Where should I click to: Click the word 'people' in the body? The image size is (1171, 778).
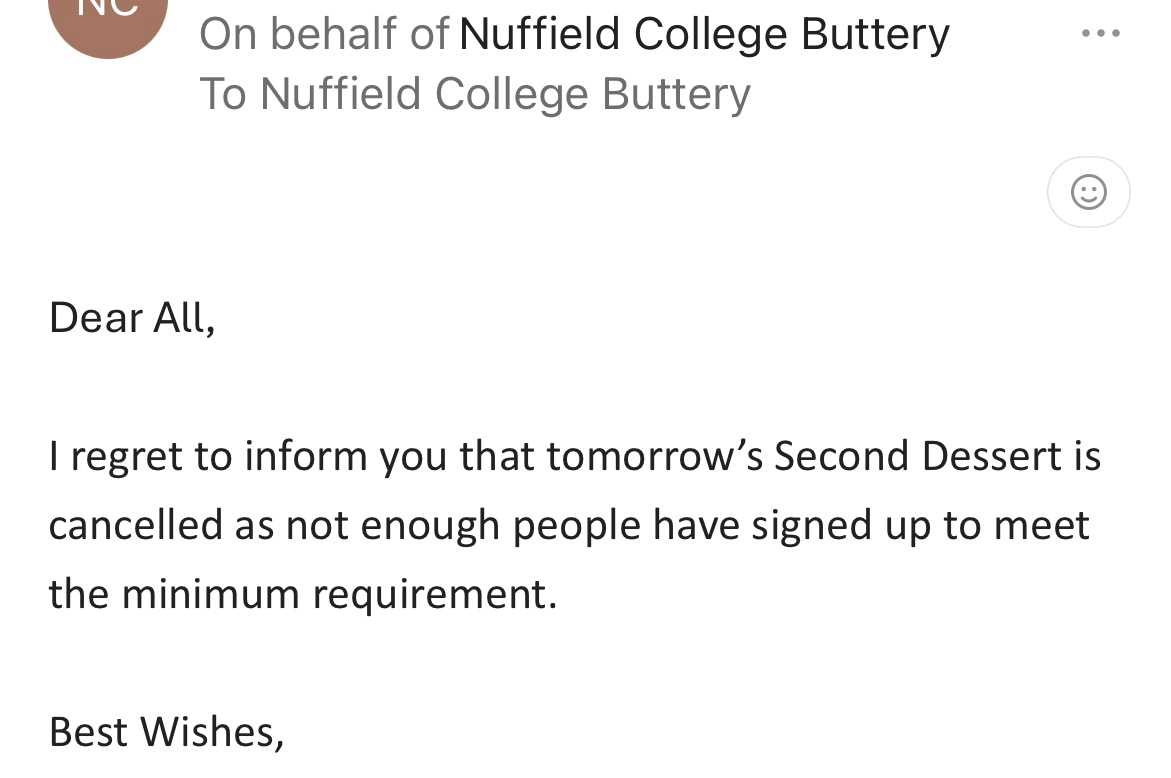point(576,525)
